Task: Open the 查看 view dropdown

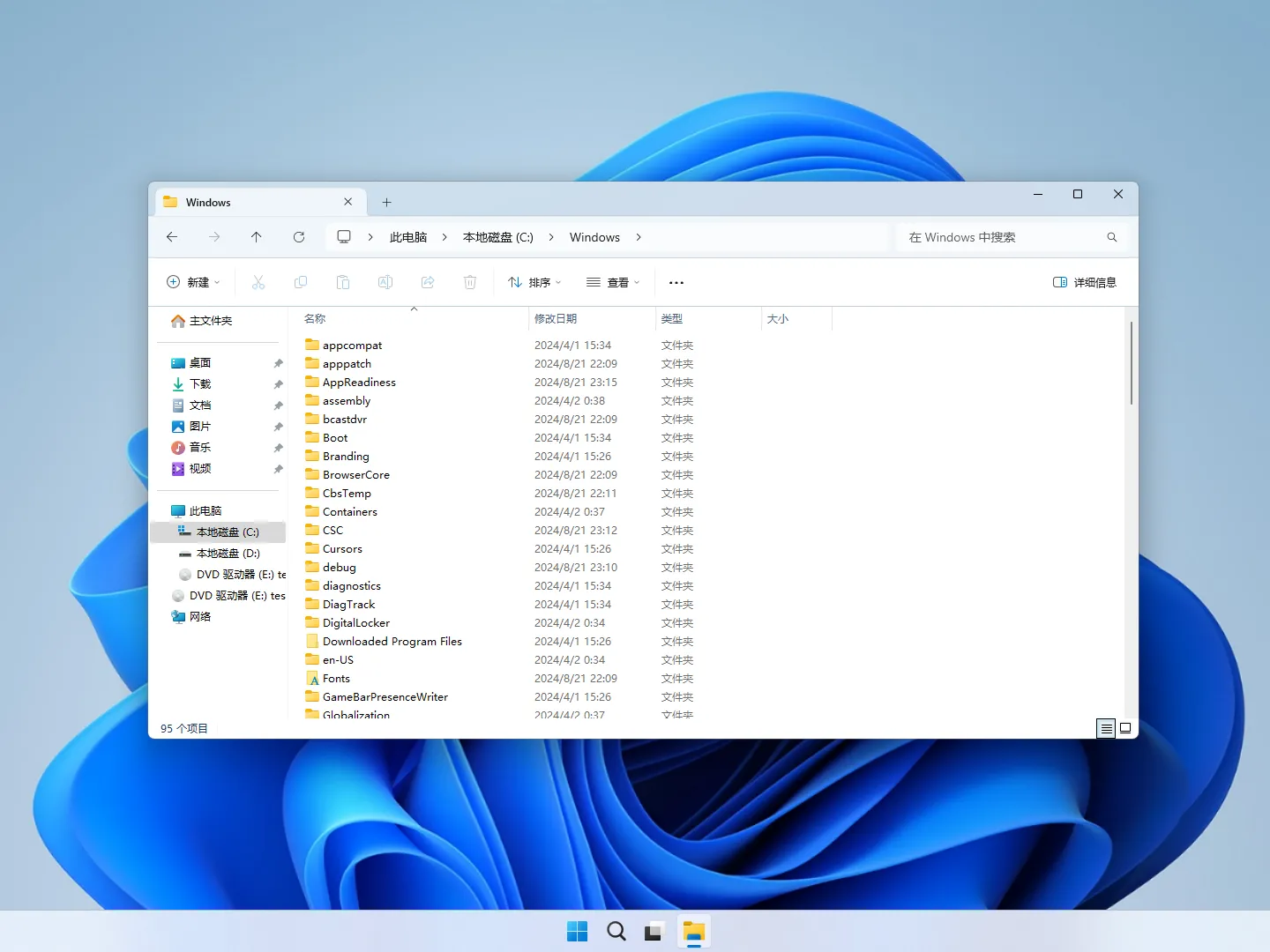Action: (613, 282)
